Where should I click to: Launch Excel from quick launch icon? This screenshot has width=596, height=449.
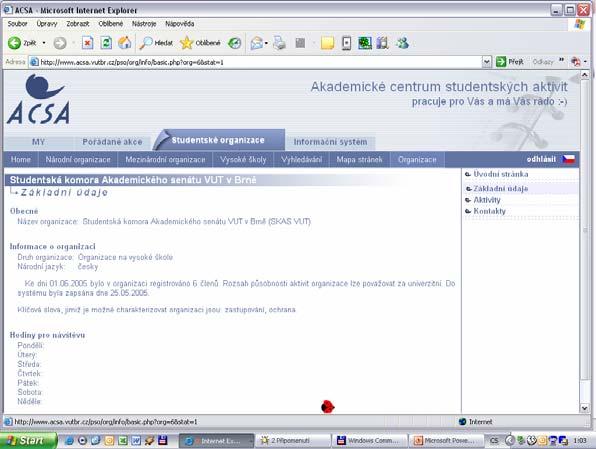[x=122, y=440]
